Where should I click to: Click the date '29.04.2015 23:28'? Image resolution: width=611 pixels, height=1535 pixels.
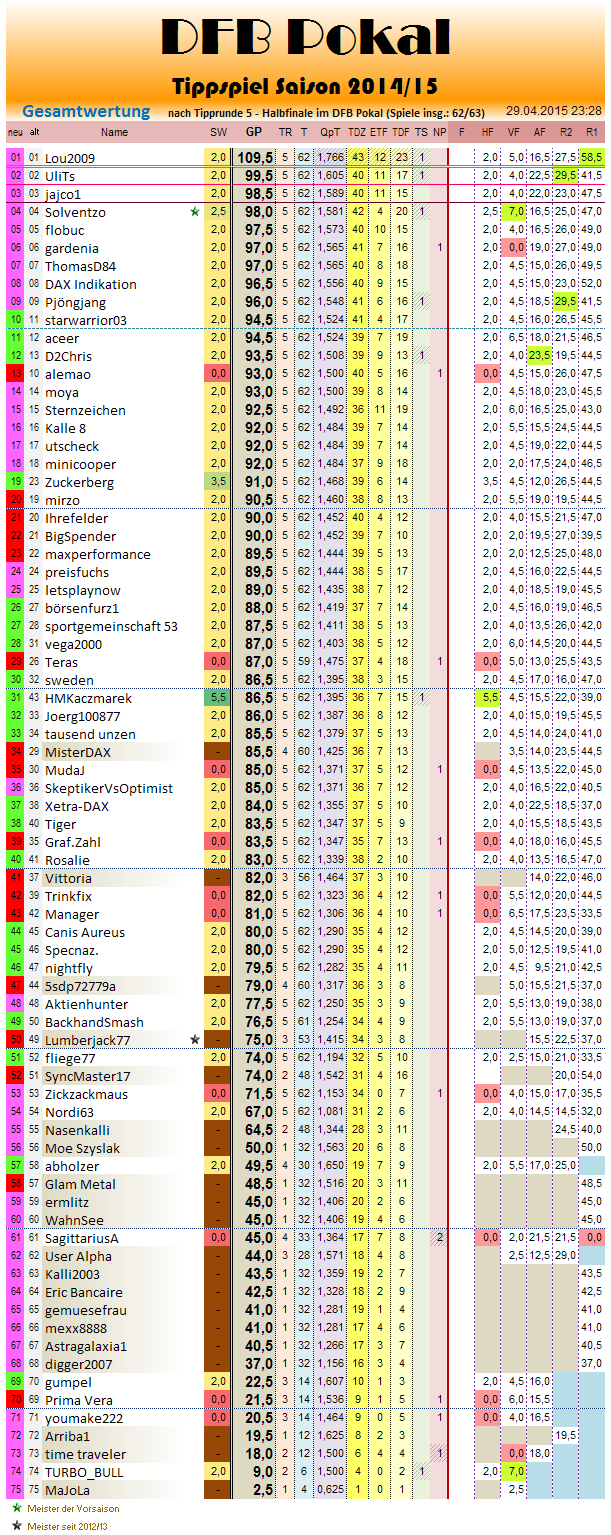tap(554, 112)
